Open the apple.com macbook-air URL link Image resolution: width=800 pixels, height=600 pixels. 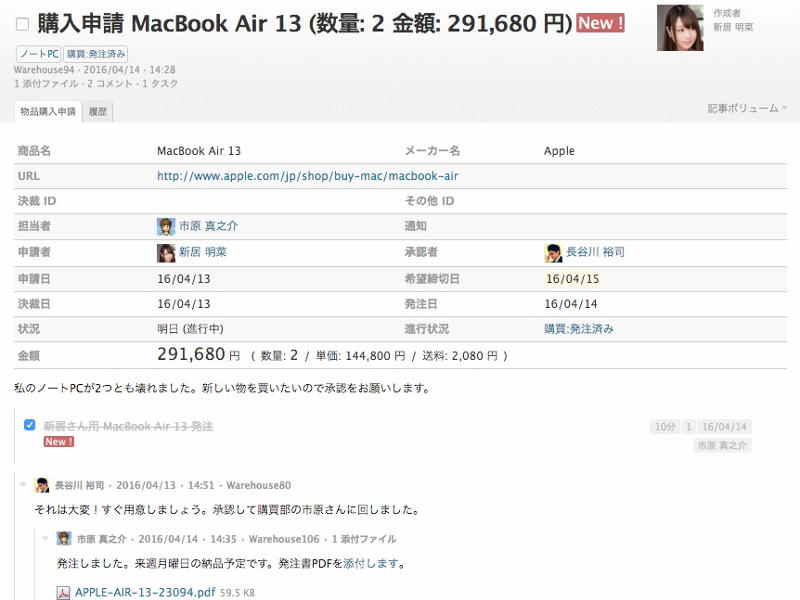coord(308,176)
